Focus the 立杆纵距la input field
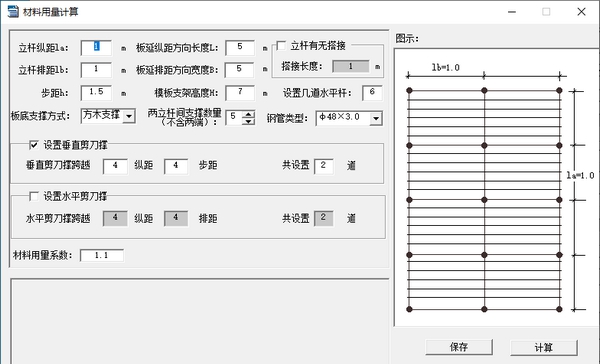This screenshot has height=364, width=600. coord(96,47)
